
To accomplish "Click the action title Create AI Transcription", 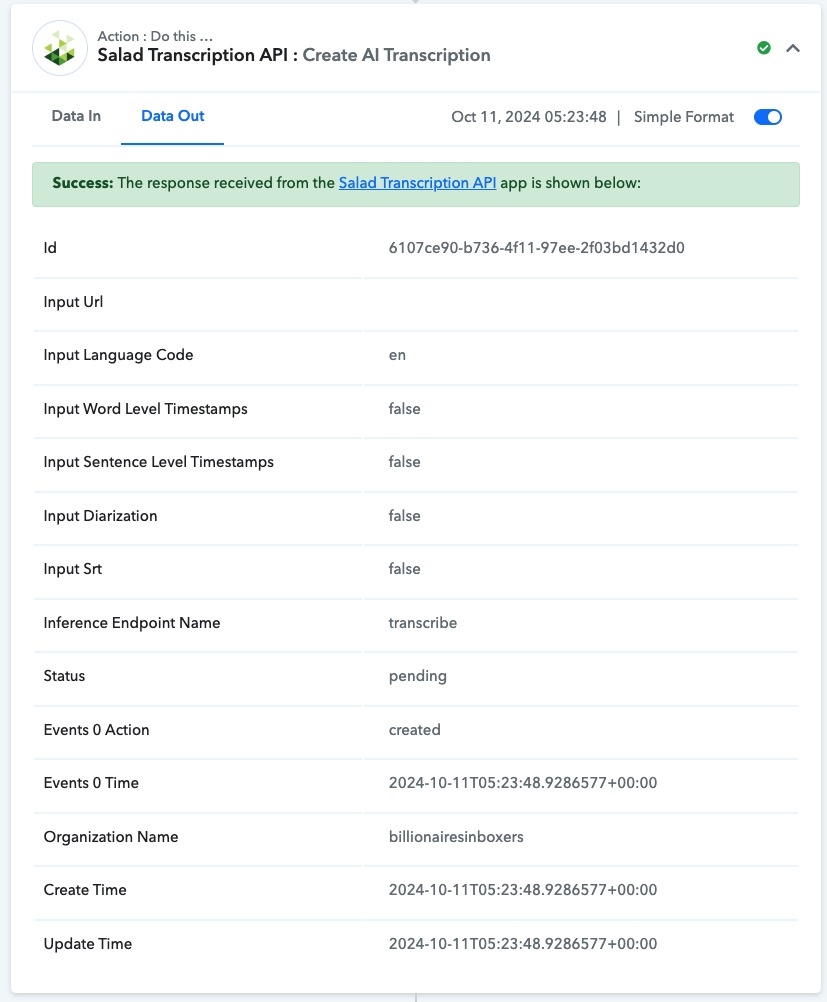I will click(x=396, y=55).
